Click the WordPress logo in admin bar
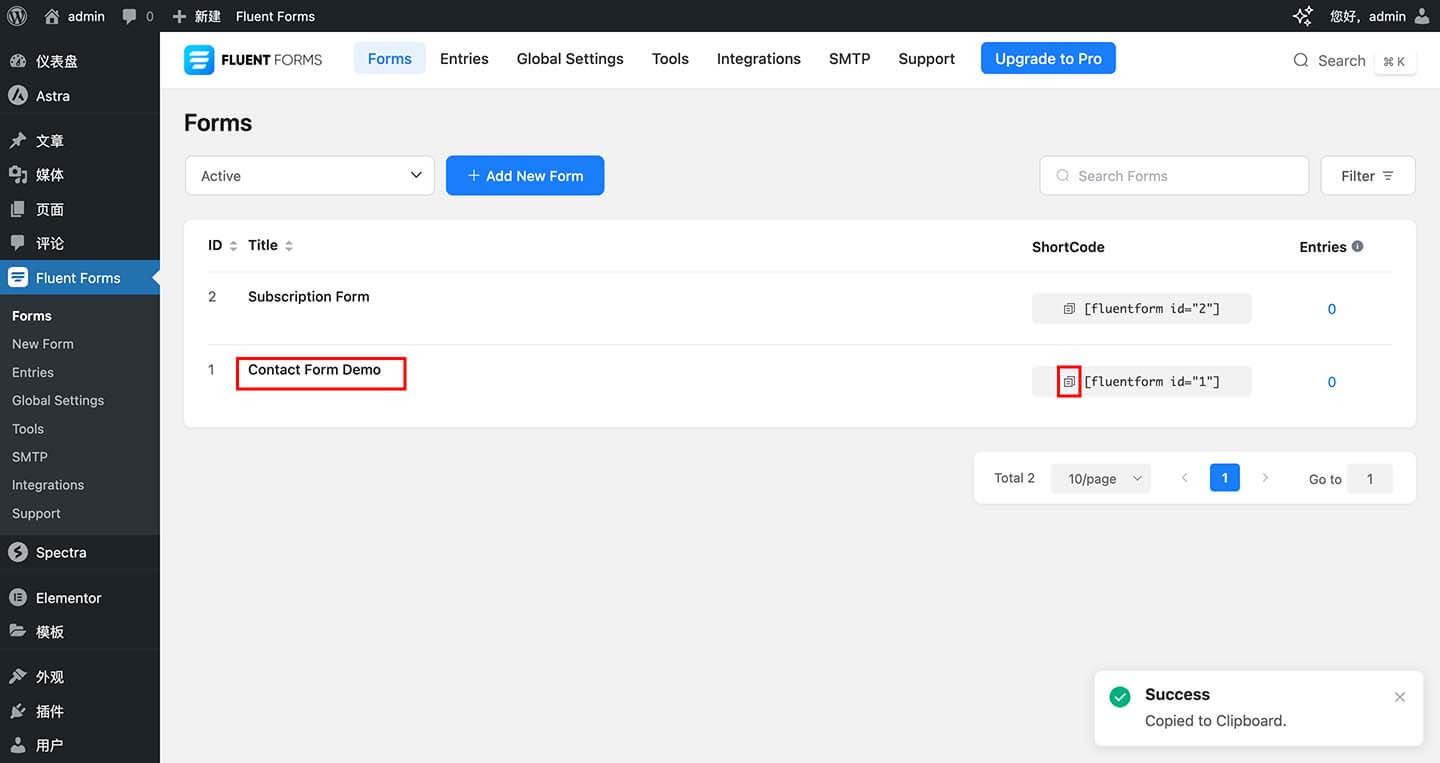 tap(16, 16)
